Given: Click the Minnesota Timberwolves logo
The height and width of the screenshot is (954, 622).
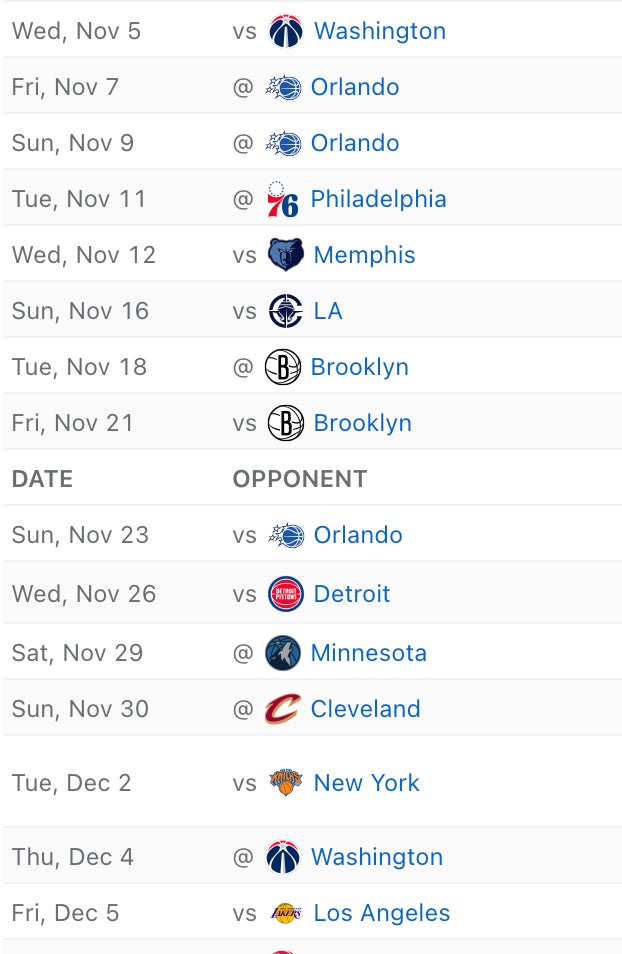Looking at the screenshot, I should pos(283,653).
